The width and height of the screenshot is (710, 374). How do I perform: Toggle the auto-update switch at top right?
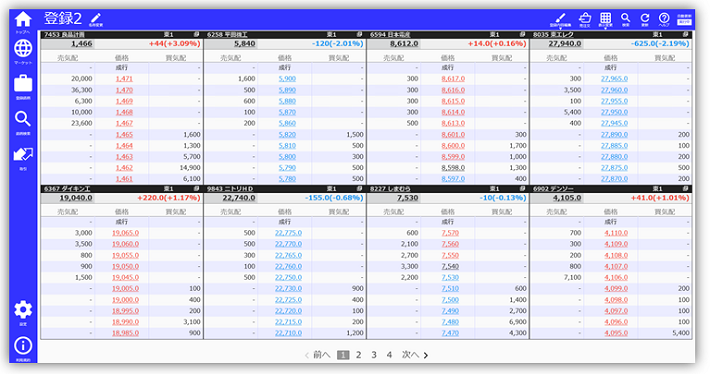point(684,19)
